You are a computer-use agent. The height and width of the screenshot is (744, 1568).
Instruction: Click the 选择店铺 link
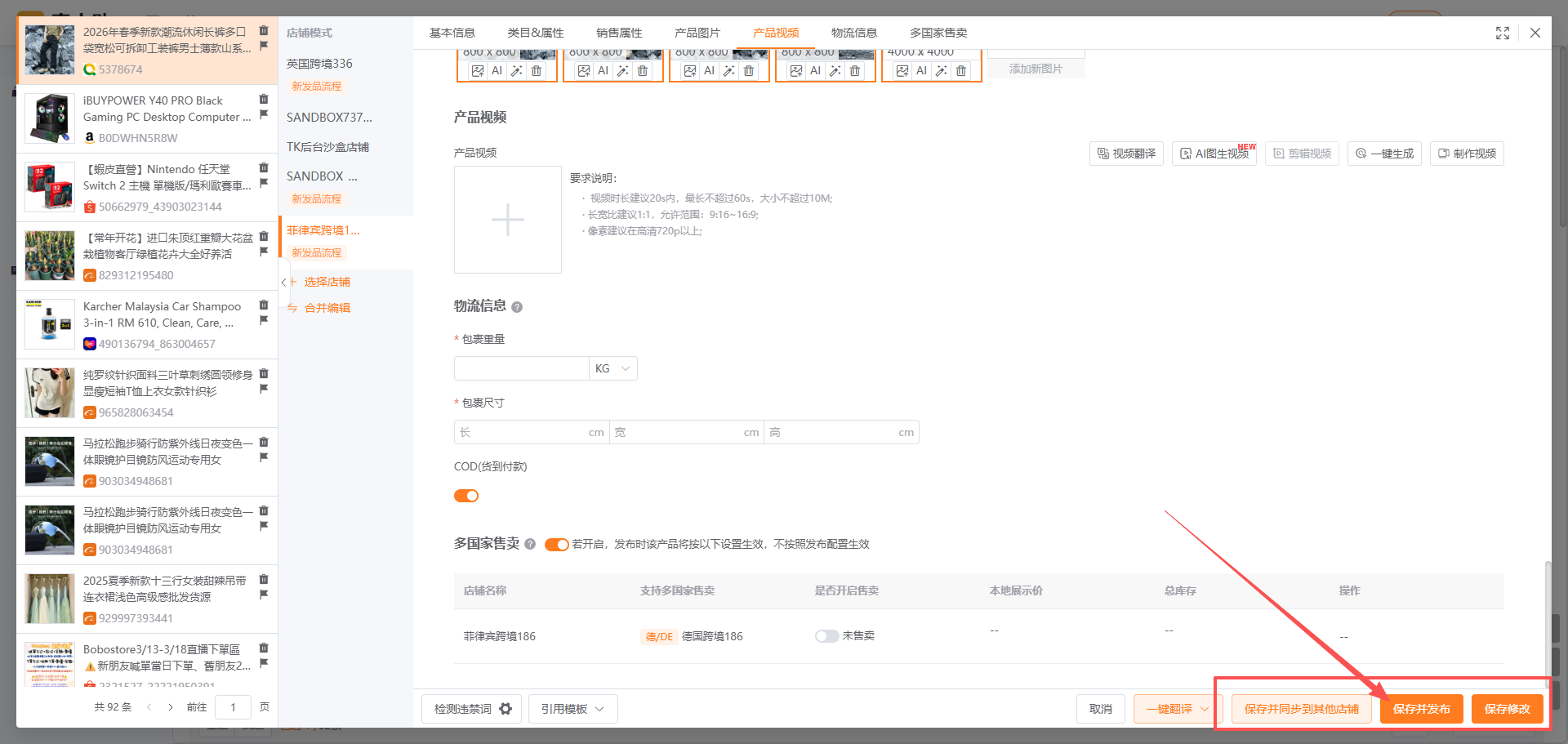pos(327,282)
